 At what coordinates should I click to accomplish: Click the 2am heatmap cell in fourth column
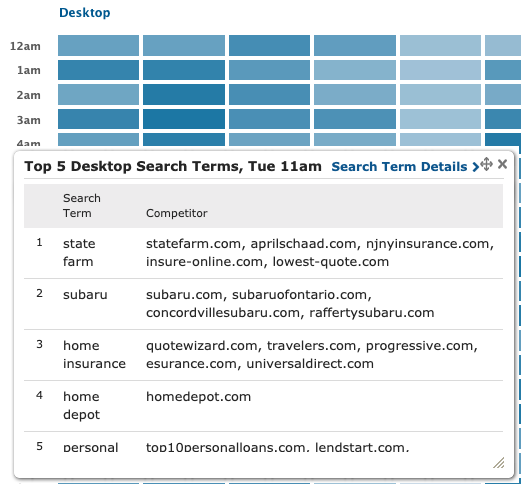click(355, 94)
